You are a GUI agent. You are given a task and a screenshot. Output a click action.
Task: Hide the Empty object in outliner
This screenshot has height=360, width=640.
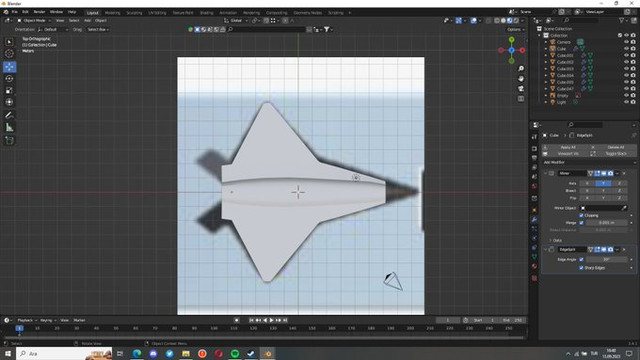coord(627,96)
